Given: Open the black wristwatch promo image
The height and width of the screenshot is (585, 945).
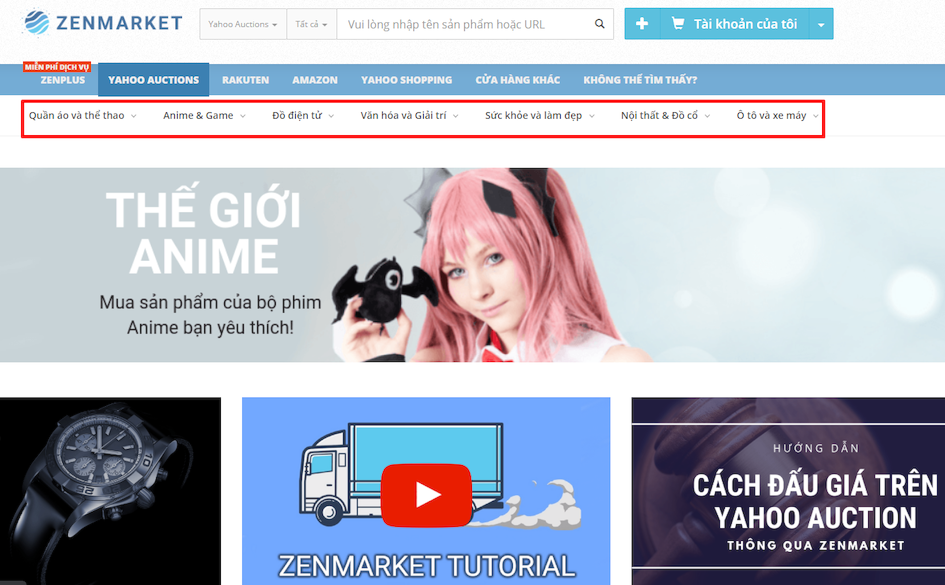Looking at the screenshot, I should click(110, 491).
